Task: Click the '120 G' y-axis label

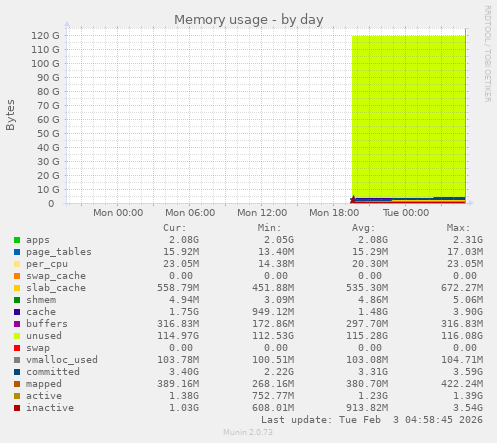Action: [x=45, y=36]
